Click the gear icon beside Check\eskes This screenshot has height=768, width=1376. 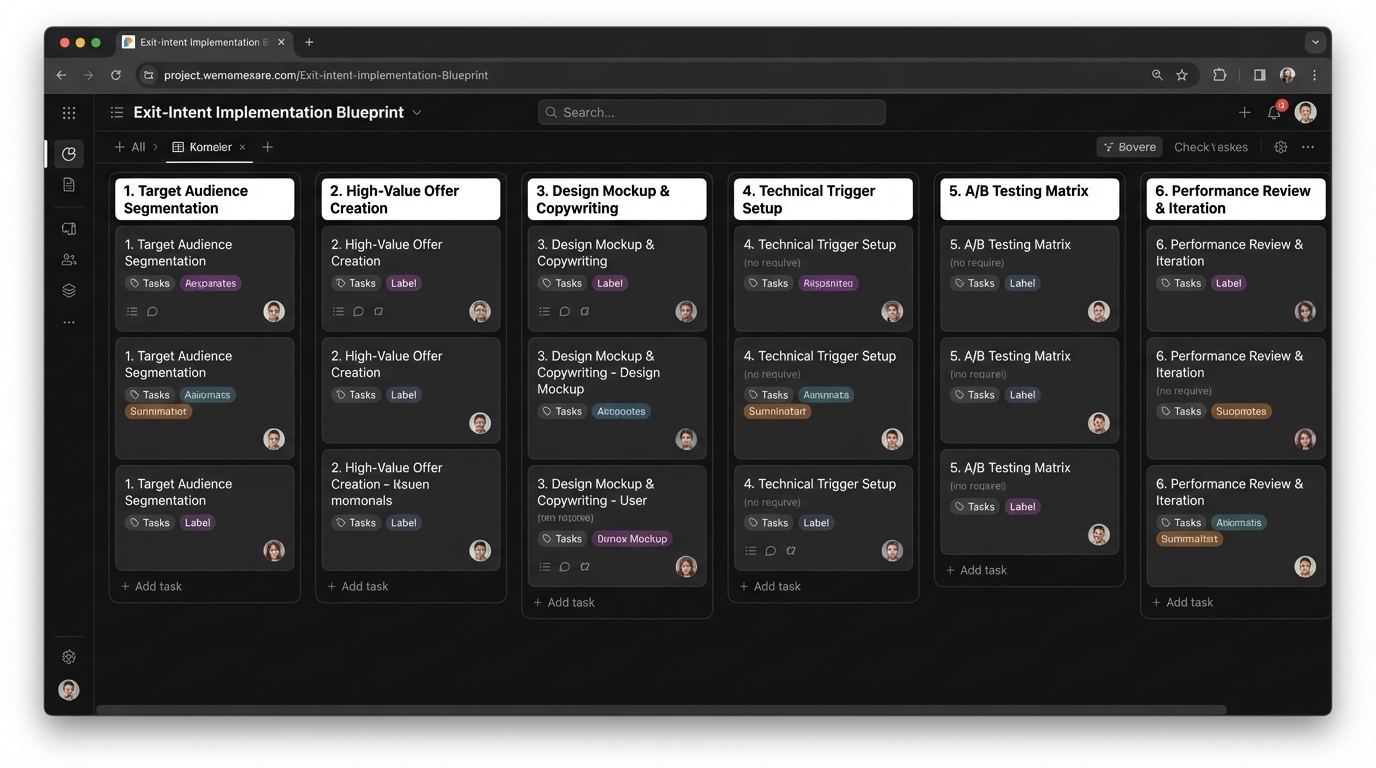pyautogui.click(x=1280, y=147)
